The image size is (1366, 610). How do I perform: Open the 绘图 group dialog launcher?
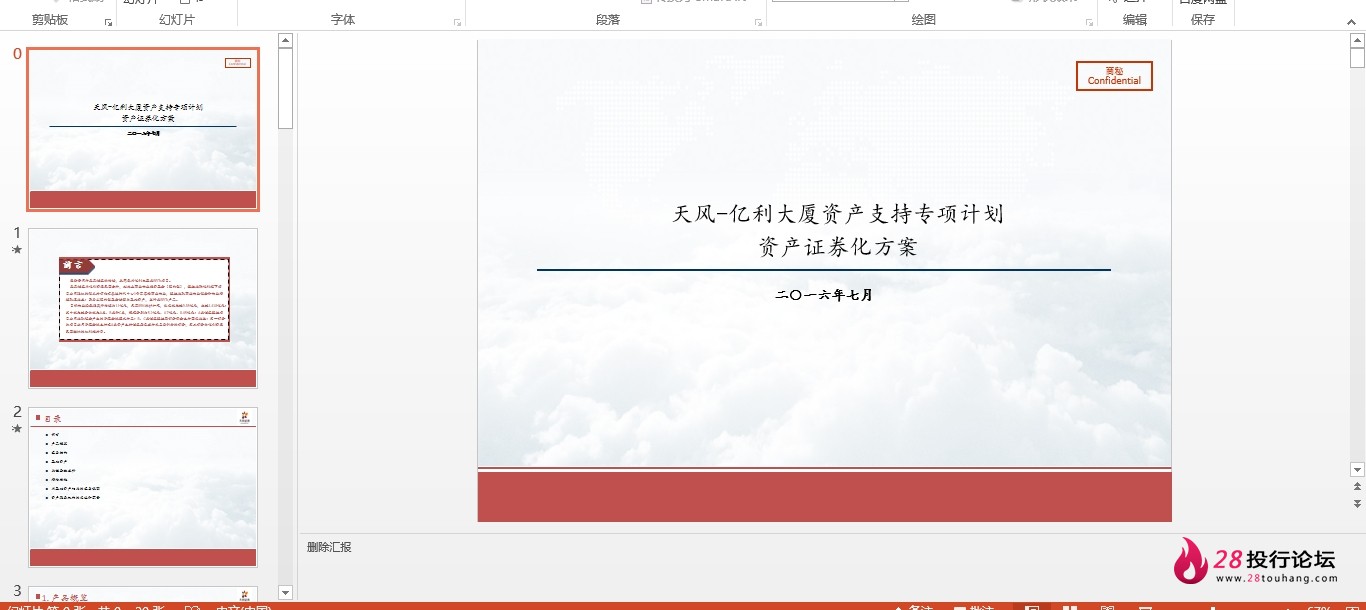pos(1089,22)
